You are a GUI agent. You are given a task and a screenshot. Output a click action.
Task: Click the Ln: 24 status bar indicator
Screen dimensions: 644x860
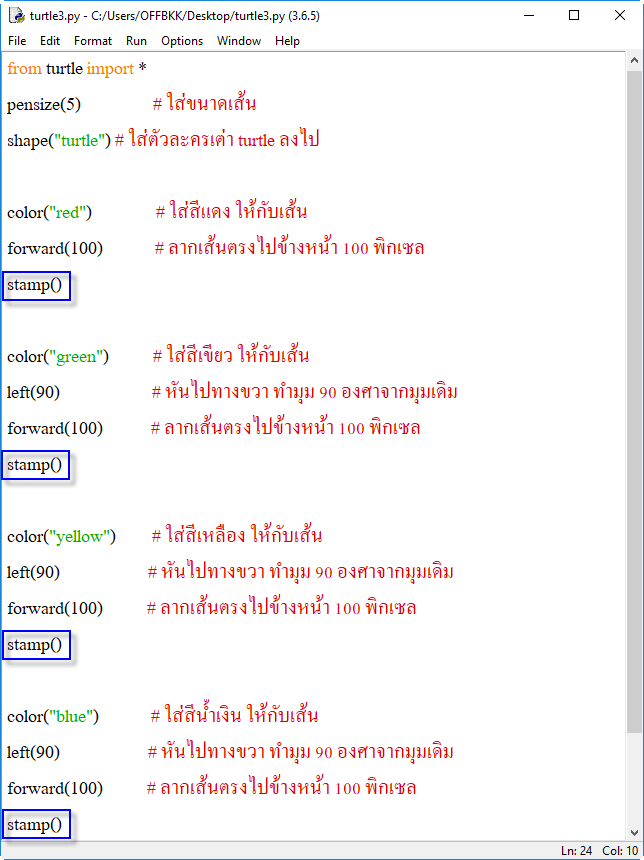coord(577,851)
